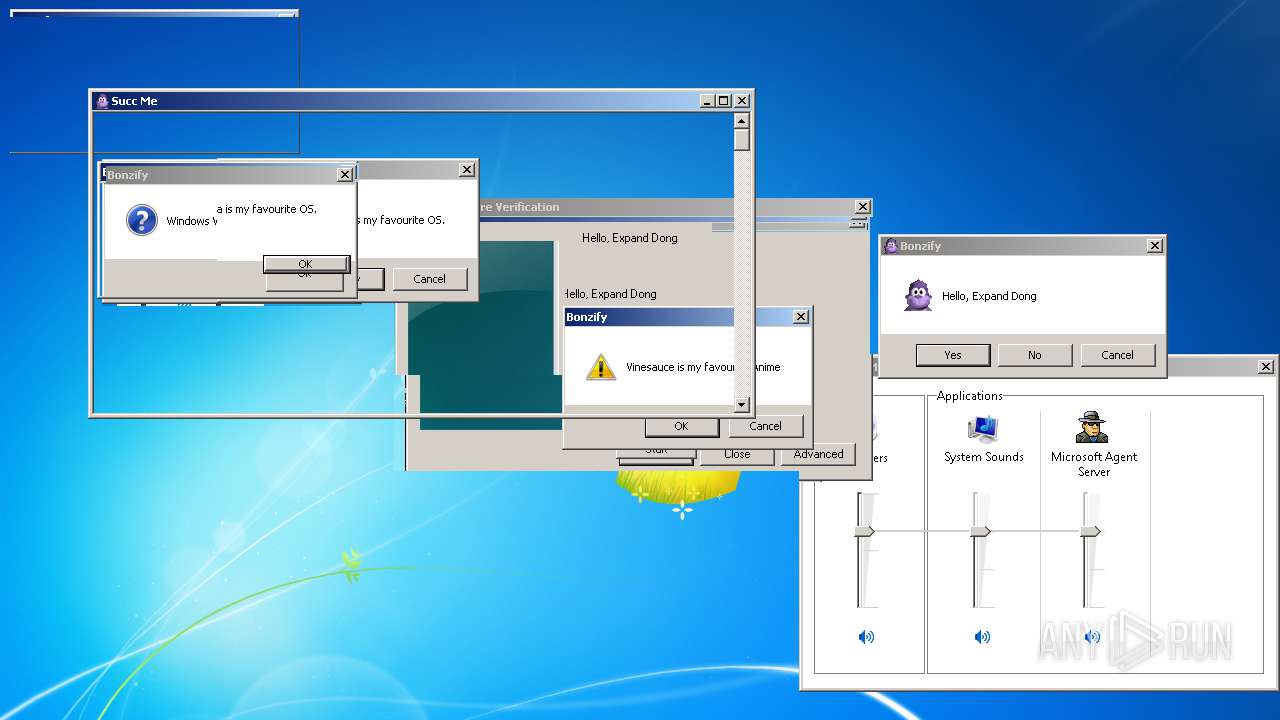Mute the Microsoft Agent Server volume
The width and height of the screenshot is (1280, 720).
[x=1092, y=637]
